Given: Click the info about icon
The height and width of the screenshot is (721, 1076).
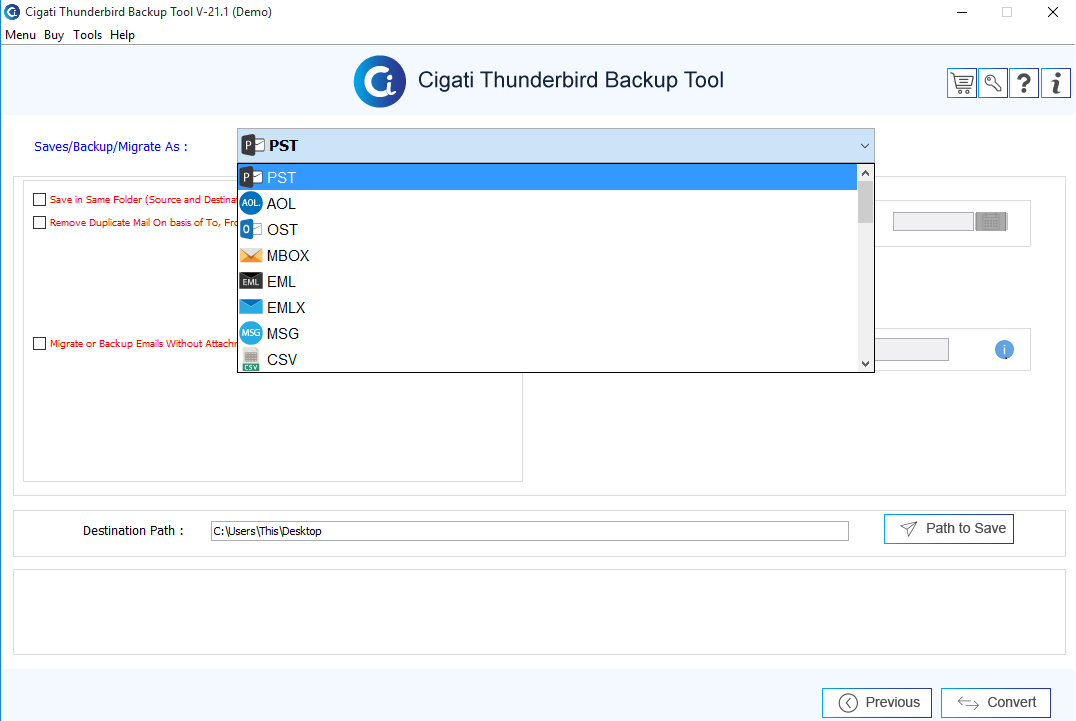Looking at the screenshot, I should [1055, 84].
